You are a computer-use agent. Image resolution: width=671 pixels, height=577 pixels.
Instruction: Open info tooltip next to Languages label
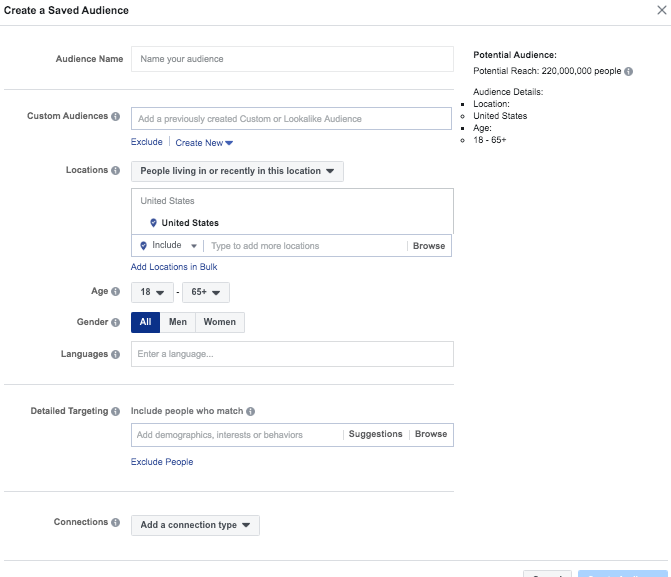pos(116,354)
